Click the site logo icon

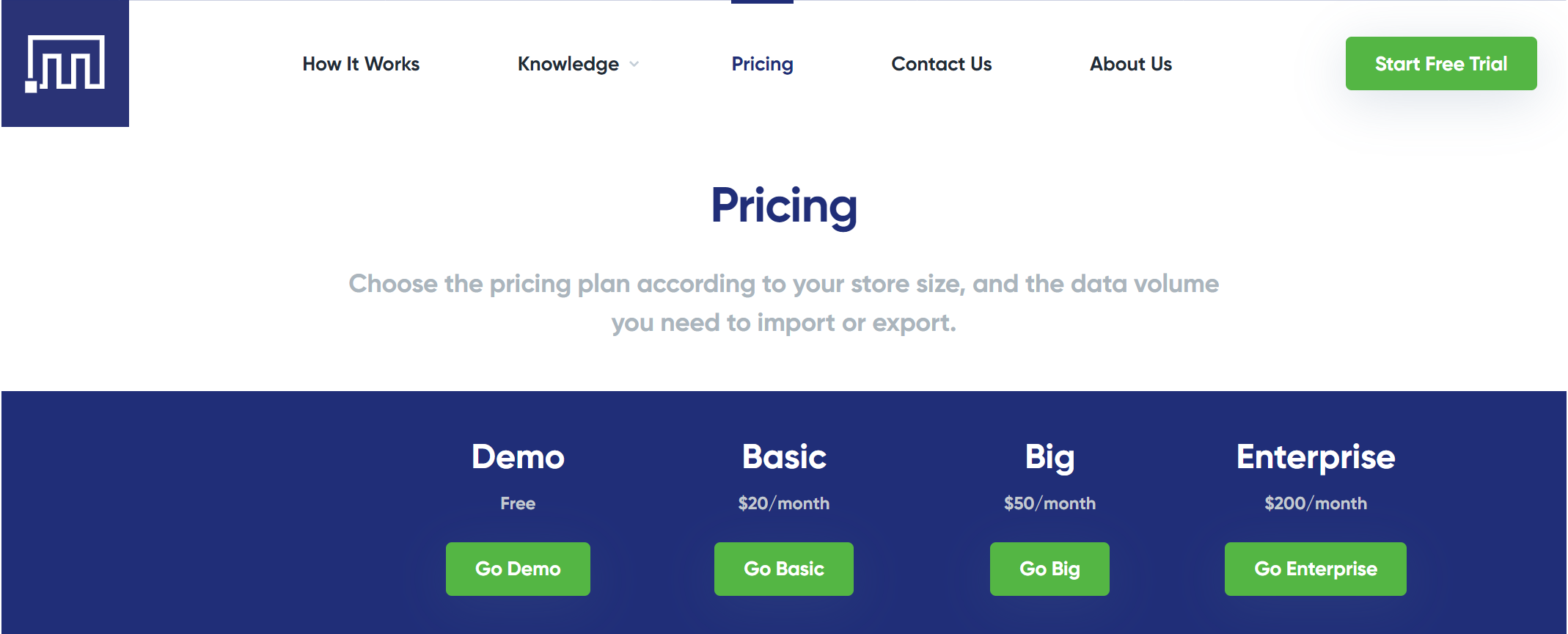[x=65, y=64]
